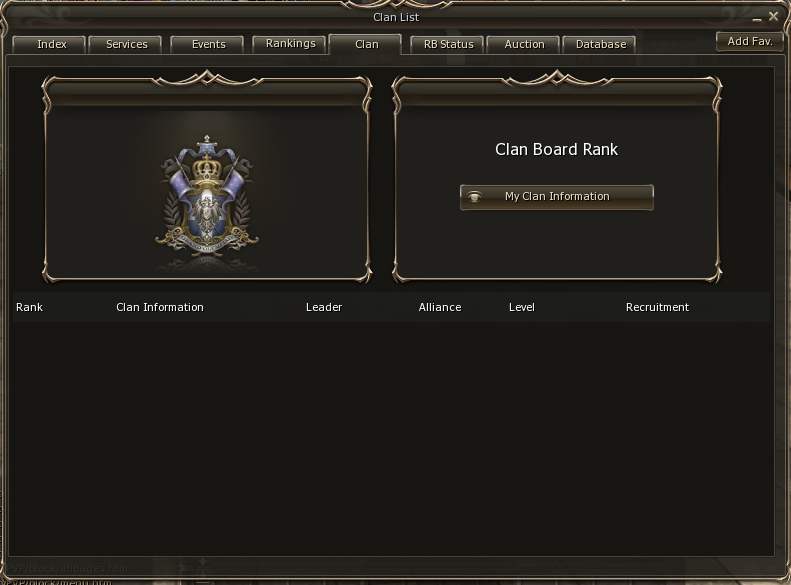
Task: Open the Database tab
Action: (599, 44)
